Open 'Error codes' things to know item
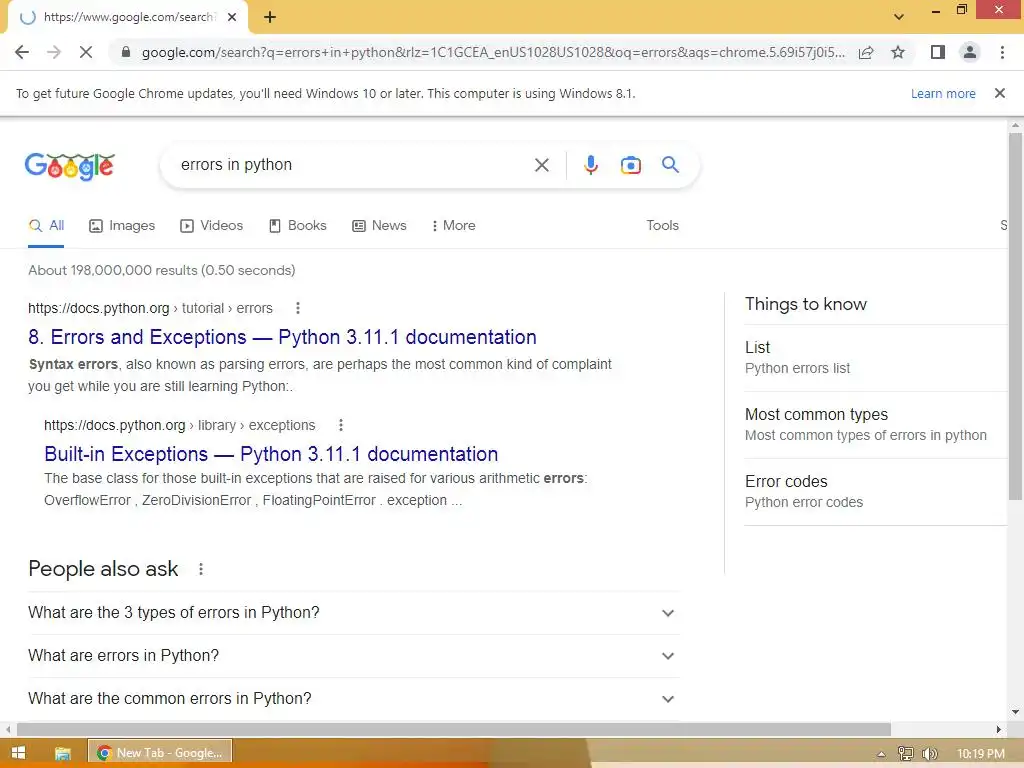Image resolution: width=1024 pixels, height=768 pixels. coord(875,491)
